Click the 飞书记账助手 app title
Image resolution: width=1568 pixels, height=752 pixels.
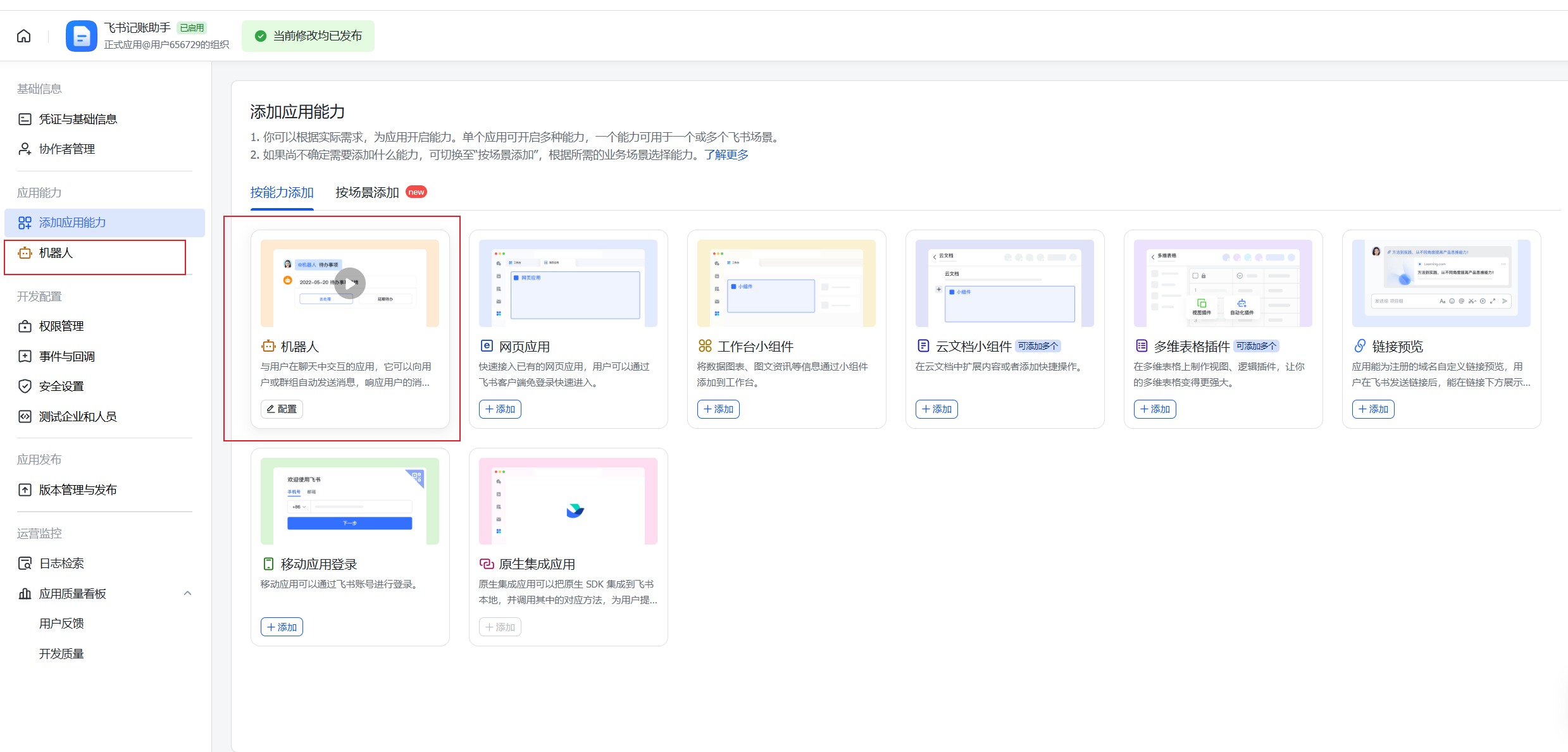click(137, 28)
